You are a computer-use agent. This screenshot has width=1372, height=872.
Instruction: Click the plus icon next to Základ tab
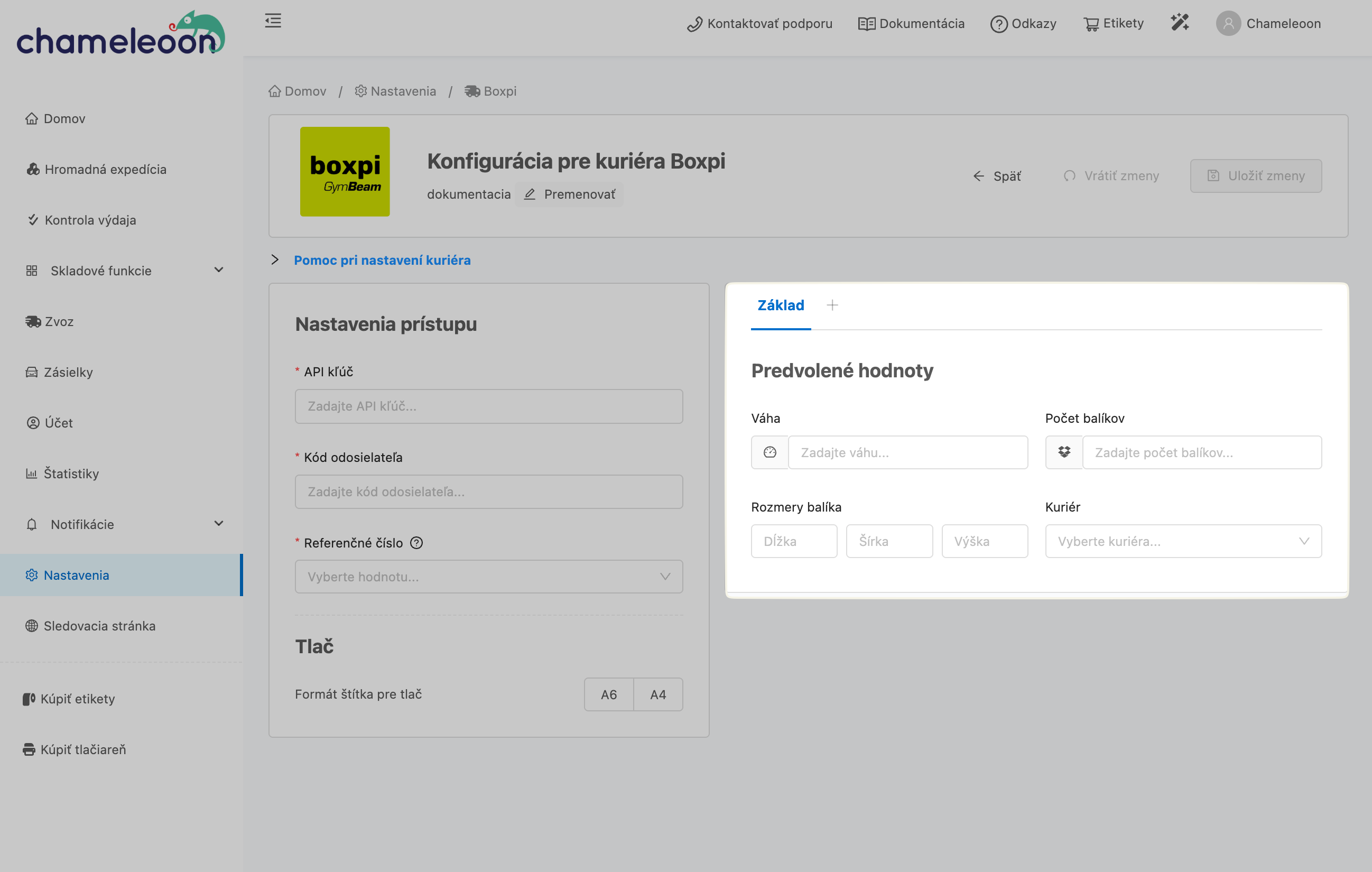coord(832,305)
